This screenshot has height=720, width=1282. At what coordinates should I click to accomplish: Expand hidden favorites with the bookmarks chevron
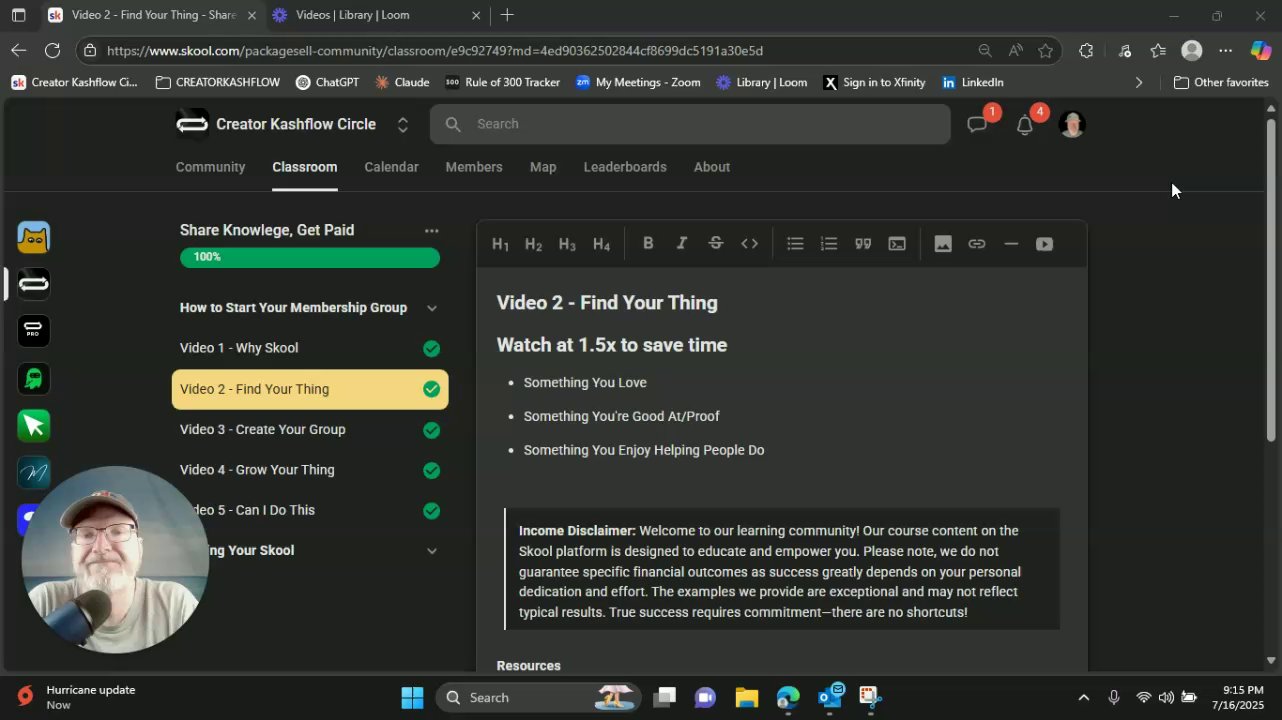pyautogui.click(x=1139, y=82)
